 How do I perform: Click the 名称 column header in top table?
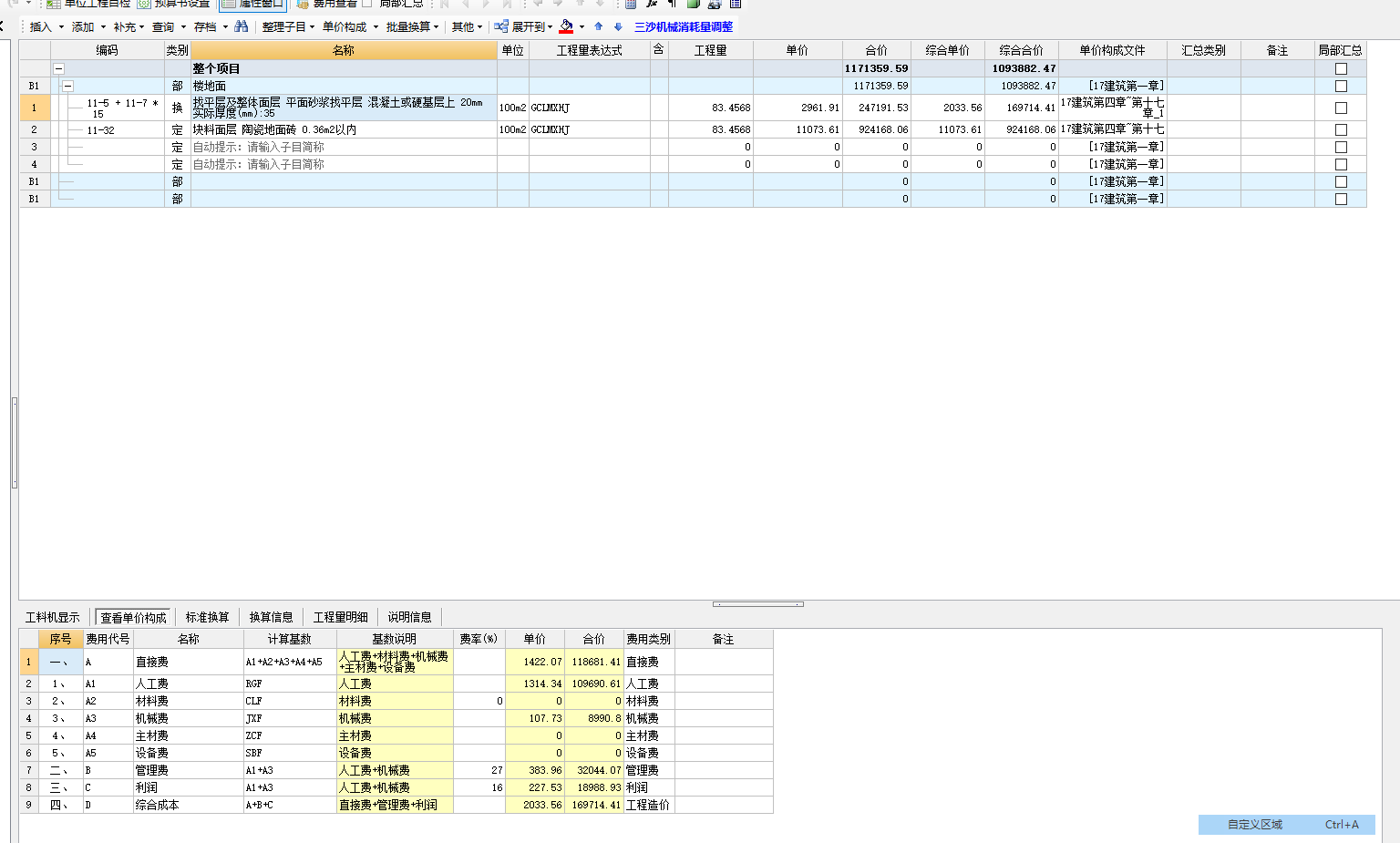click(344, 50)
